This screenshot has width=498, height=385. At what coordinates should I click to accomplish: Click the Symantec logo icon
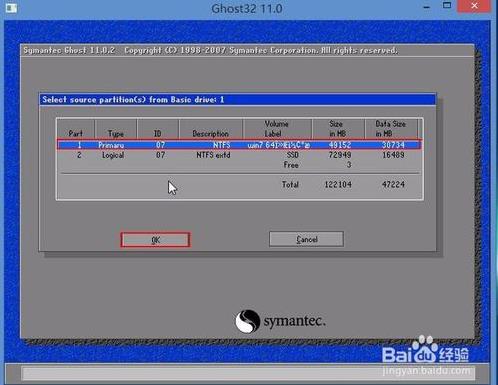(x=247, y=321)
